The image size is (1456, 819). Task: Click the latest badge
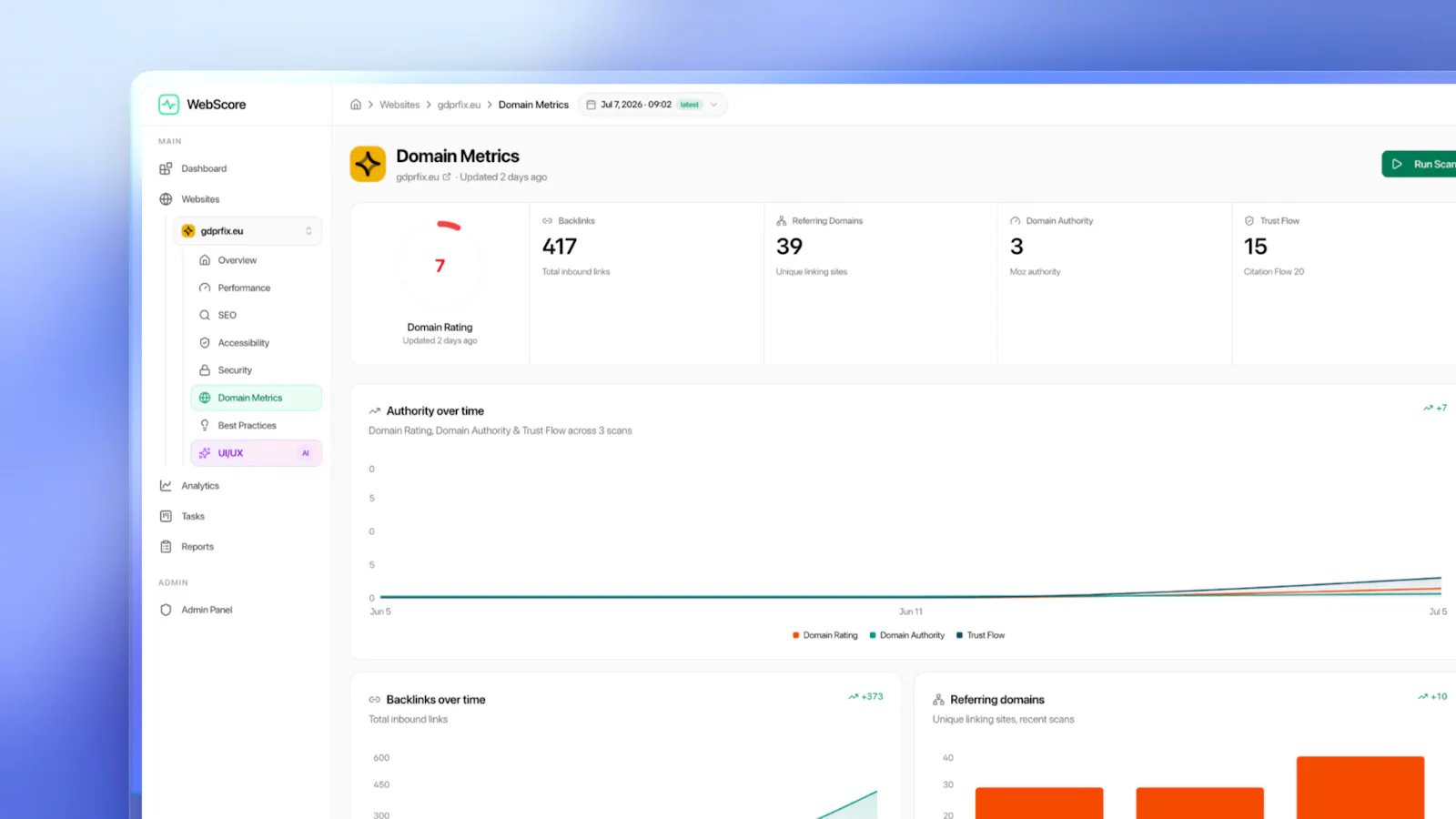[x=690, y=105]
